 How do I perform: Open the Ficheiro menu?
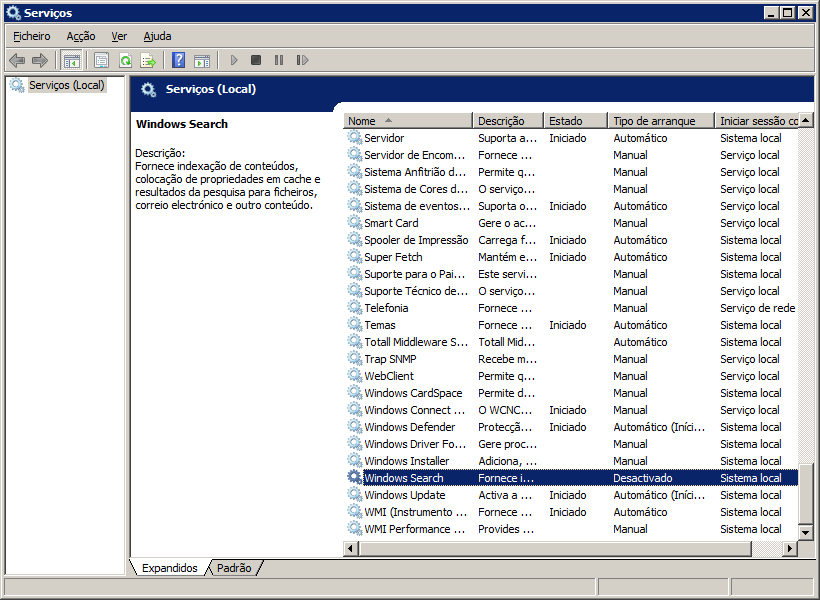pyautogui.click(x=32, y=36)
